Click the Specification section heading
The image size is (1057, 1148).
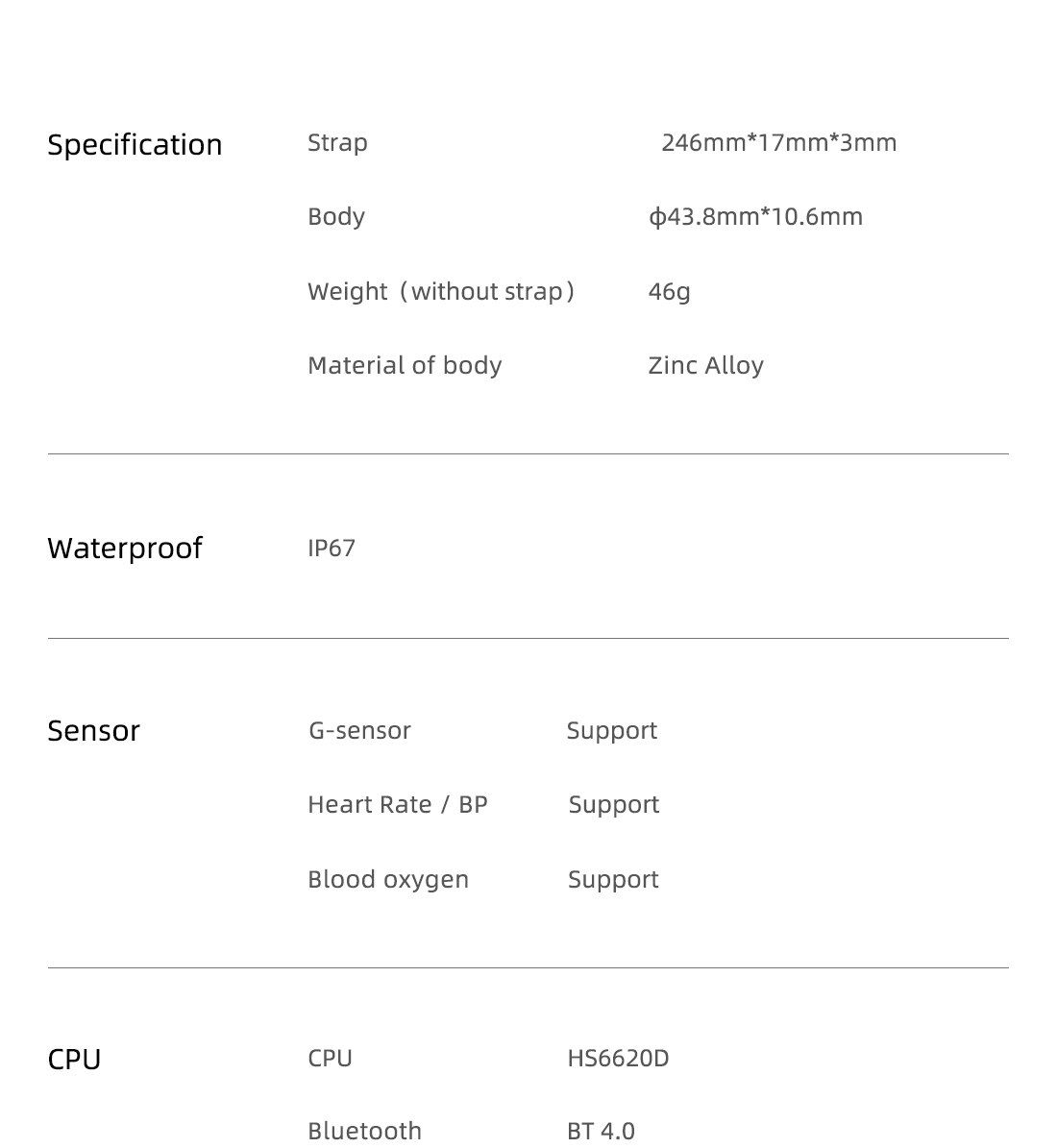(135, 145)
